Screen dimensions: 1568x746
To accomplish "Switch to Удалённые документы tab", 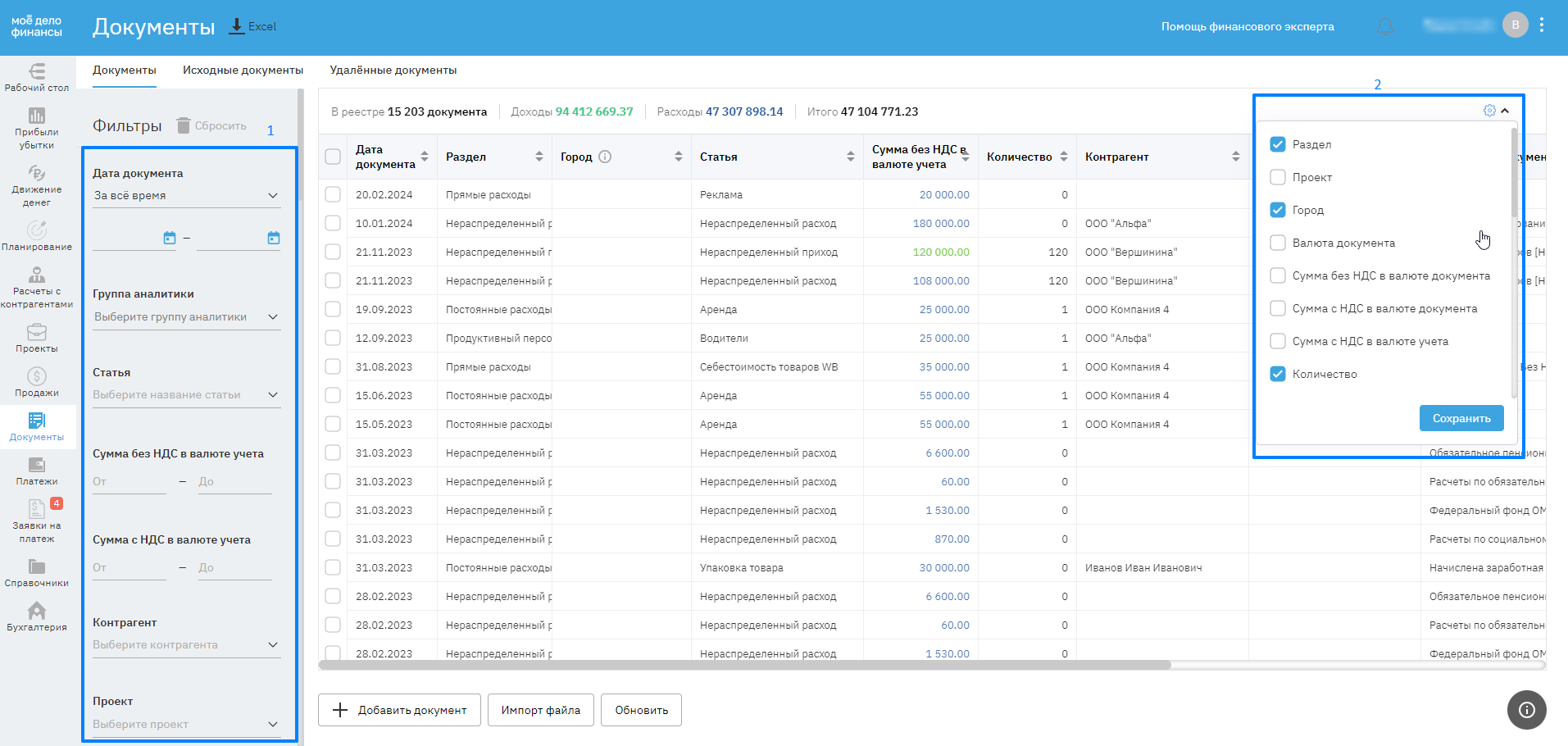I will [x=393, y=71].
